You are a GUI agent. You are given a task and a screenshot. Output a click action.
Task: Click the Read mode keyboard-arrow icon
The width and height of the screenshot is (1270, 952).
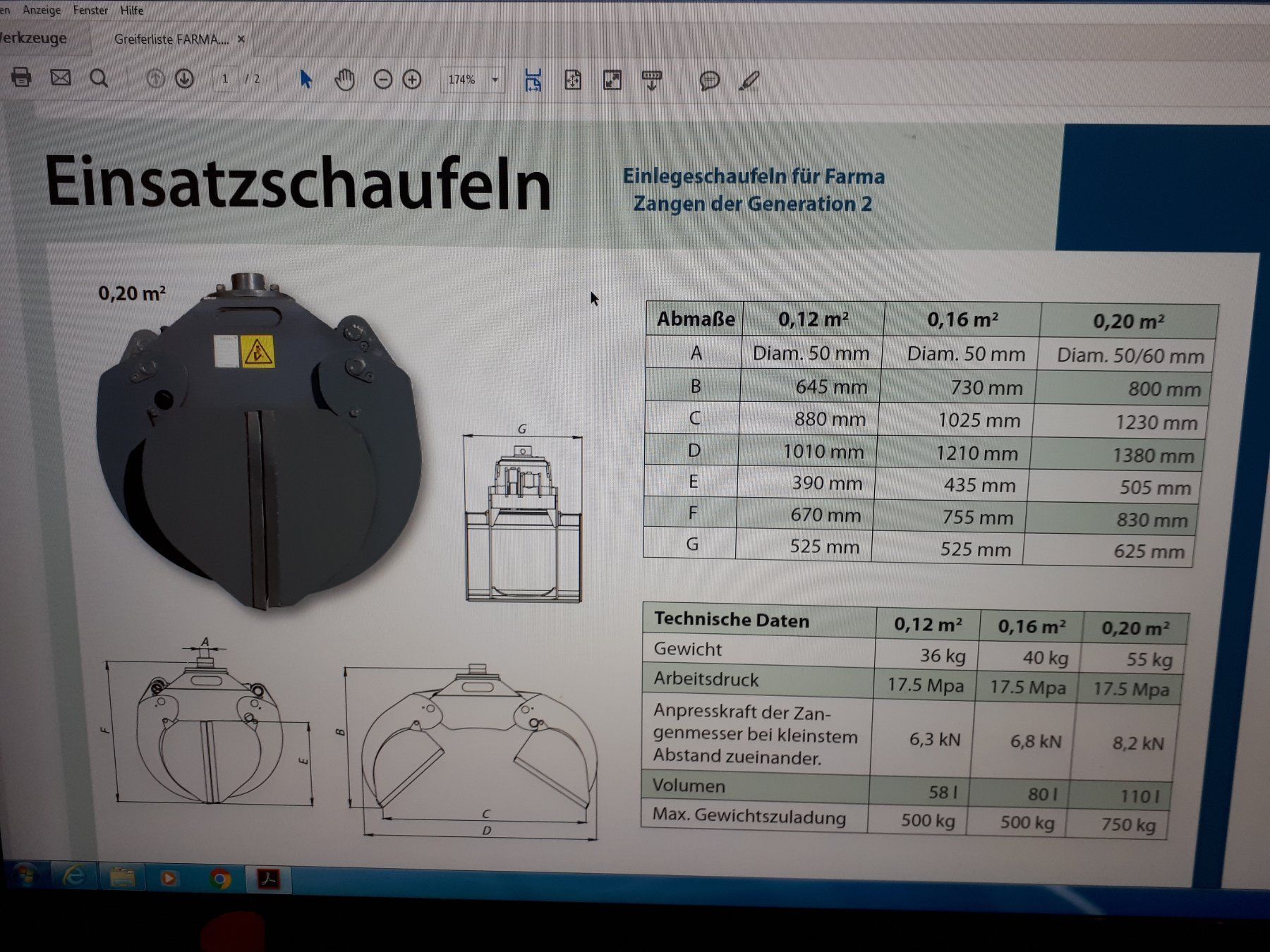click(652, 80)
